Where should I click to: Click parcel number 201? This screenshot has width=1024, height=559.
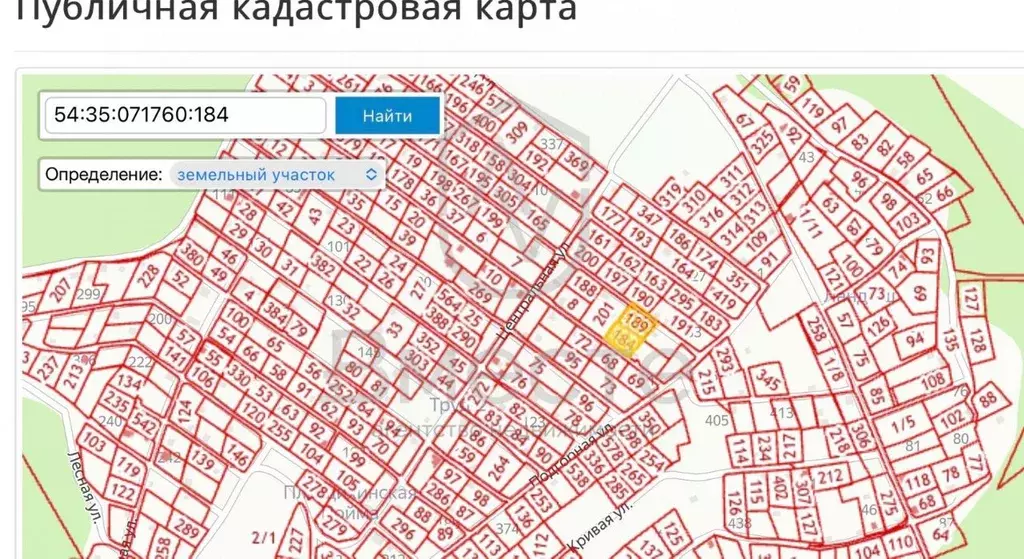tap(601, 313)
